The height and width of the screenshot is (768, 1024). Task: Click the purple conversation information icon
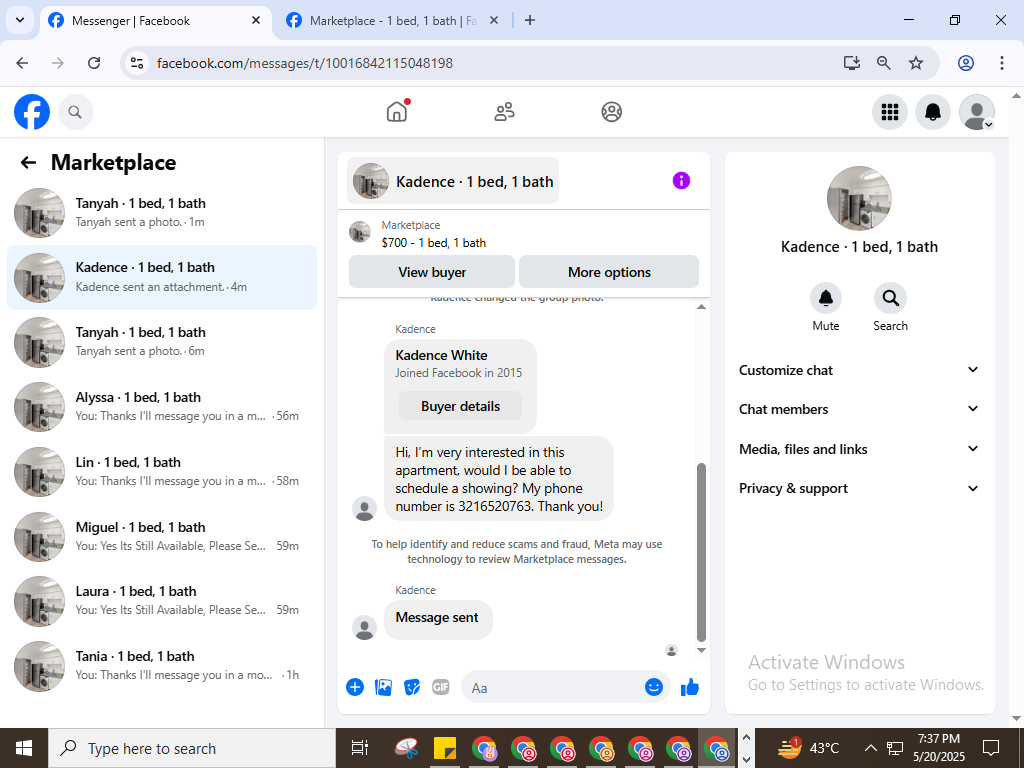[681, 181]
